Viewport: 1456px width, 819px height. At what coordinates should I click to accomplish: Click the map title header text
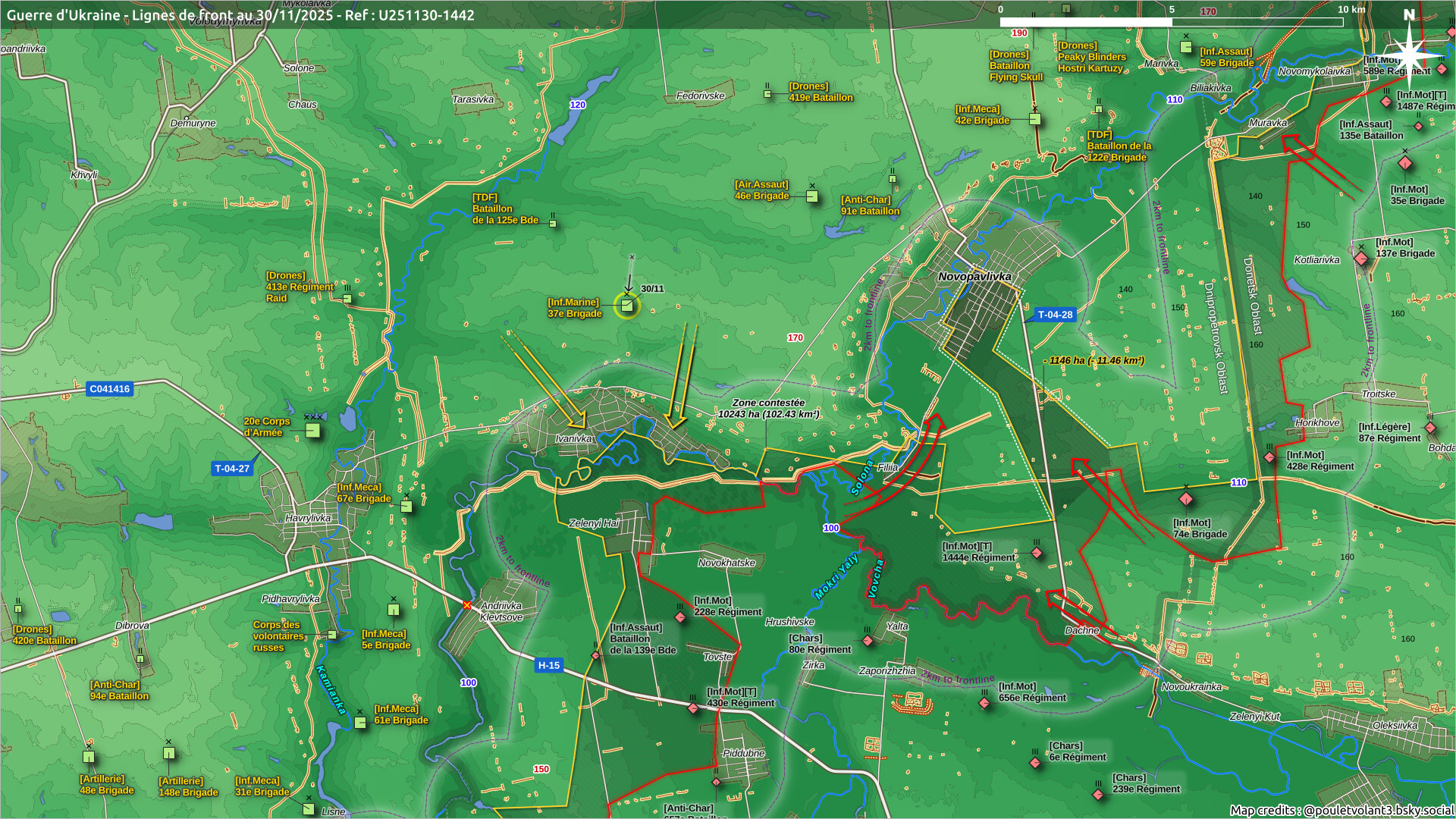(240, 15)
